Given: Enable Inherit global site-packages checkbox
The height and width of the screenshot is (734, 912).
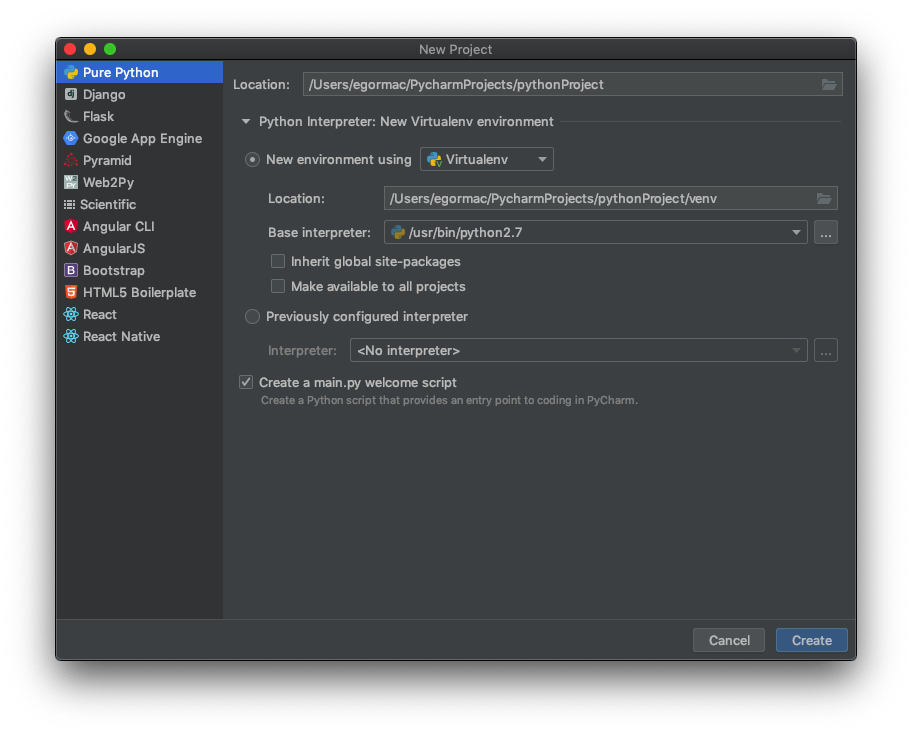Looking at the screenshot, I should pos(278,261).
